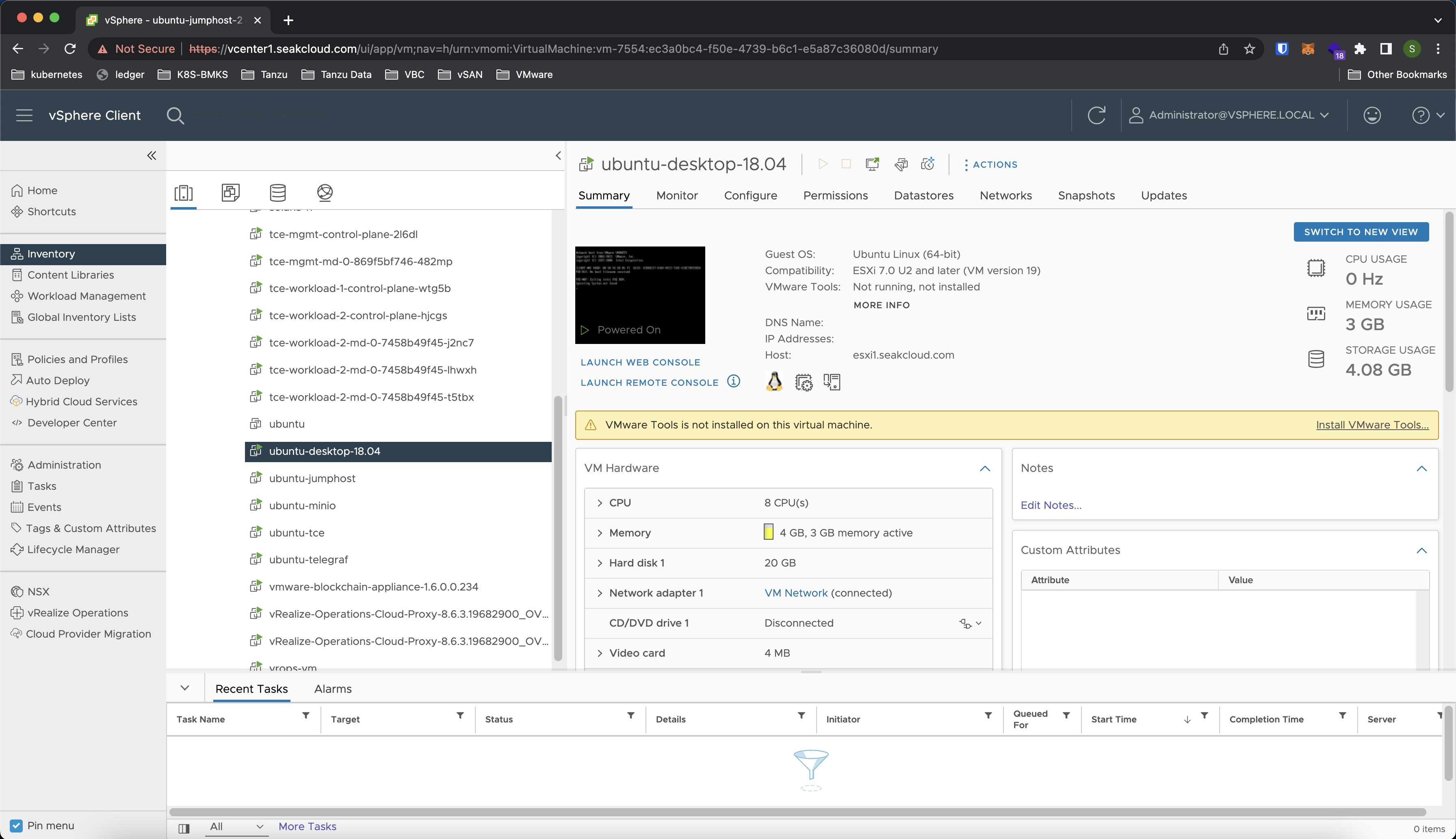
Task: Click the column toggle icon beside the All filter
Action: pos(184,828)
